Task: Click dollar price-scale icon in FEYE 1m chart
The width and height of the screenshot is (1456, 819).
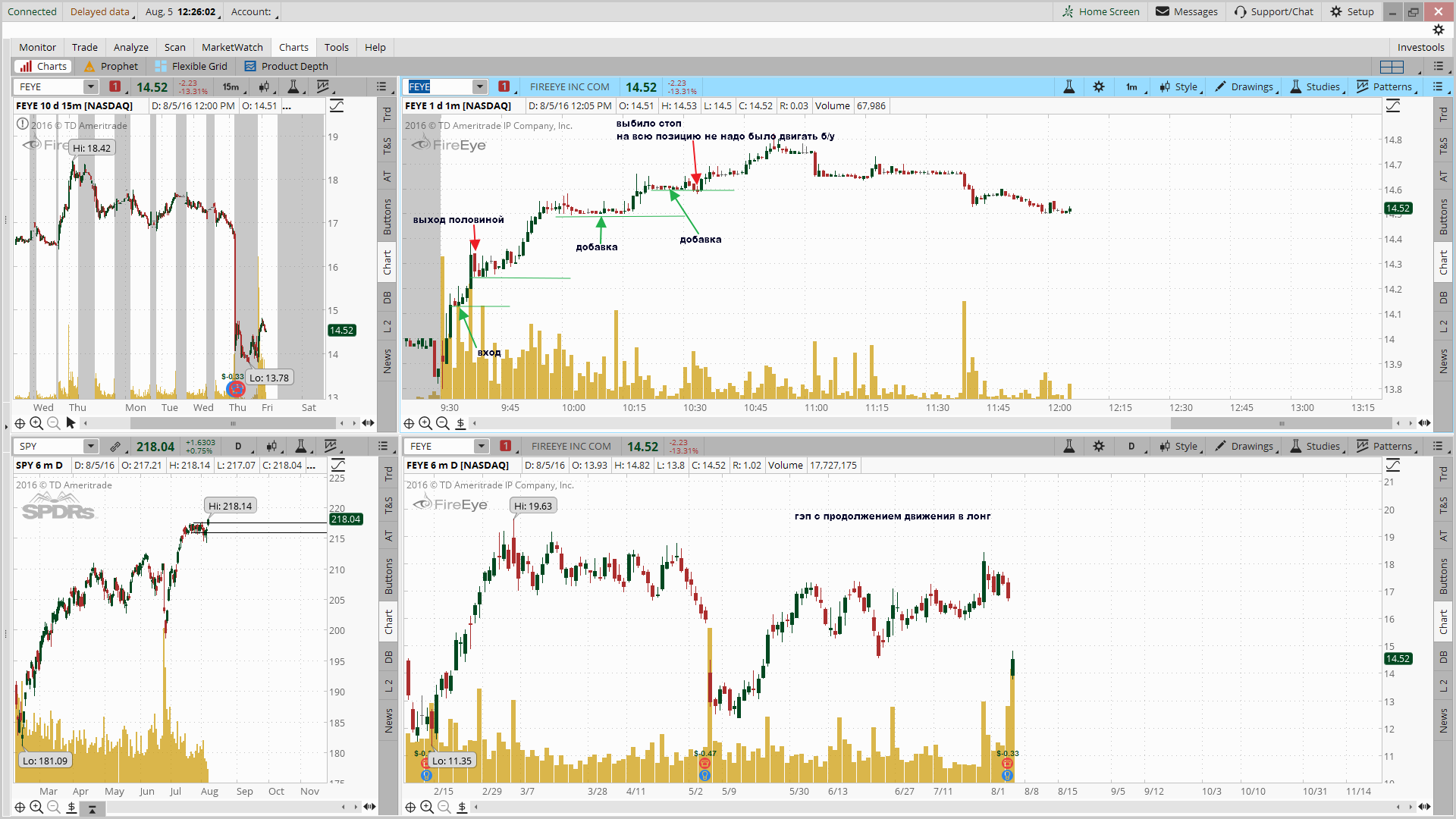Action: pyautogui.click(x=460, y=423)
